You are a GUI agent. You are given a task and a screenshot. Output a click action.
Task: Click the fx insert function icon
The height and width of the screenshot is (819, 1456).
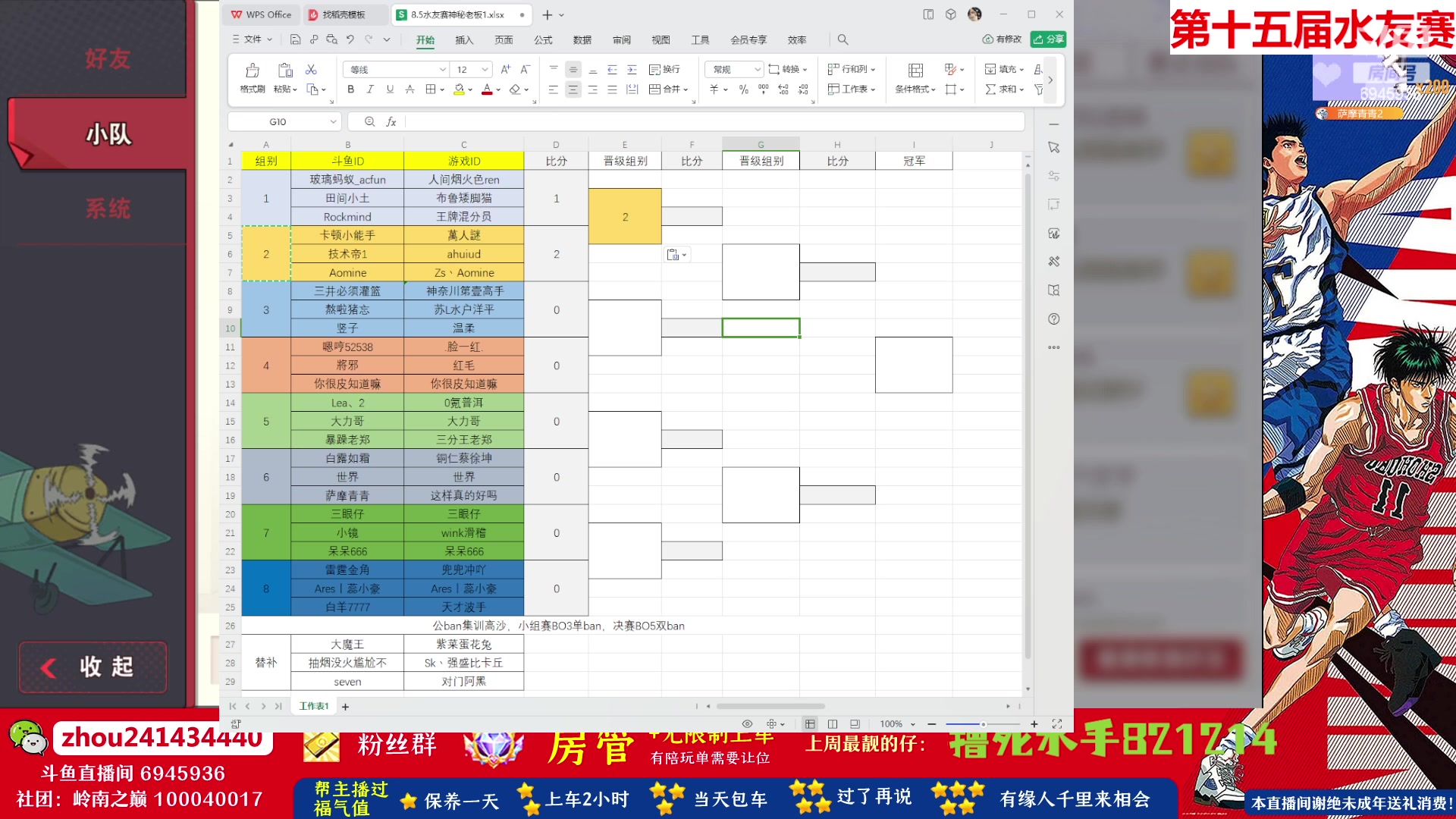391,121
